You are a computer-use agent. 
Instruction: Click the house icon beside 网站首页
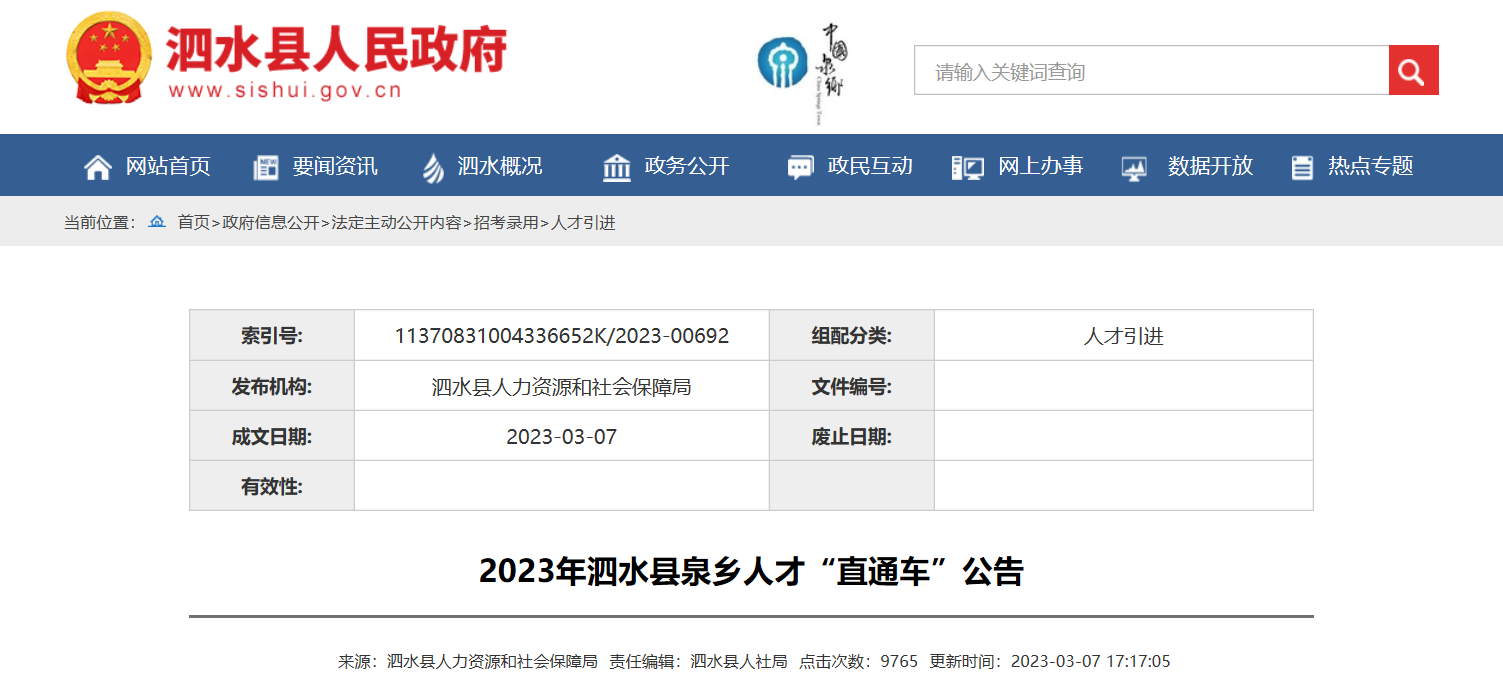(x=98, y=167)
